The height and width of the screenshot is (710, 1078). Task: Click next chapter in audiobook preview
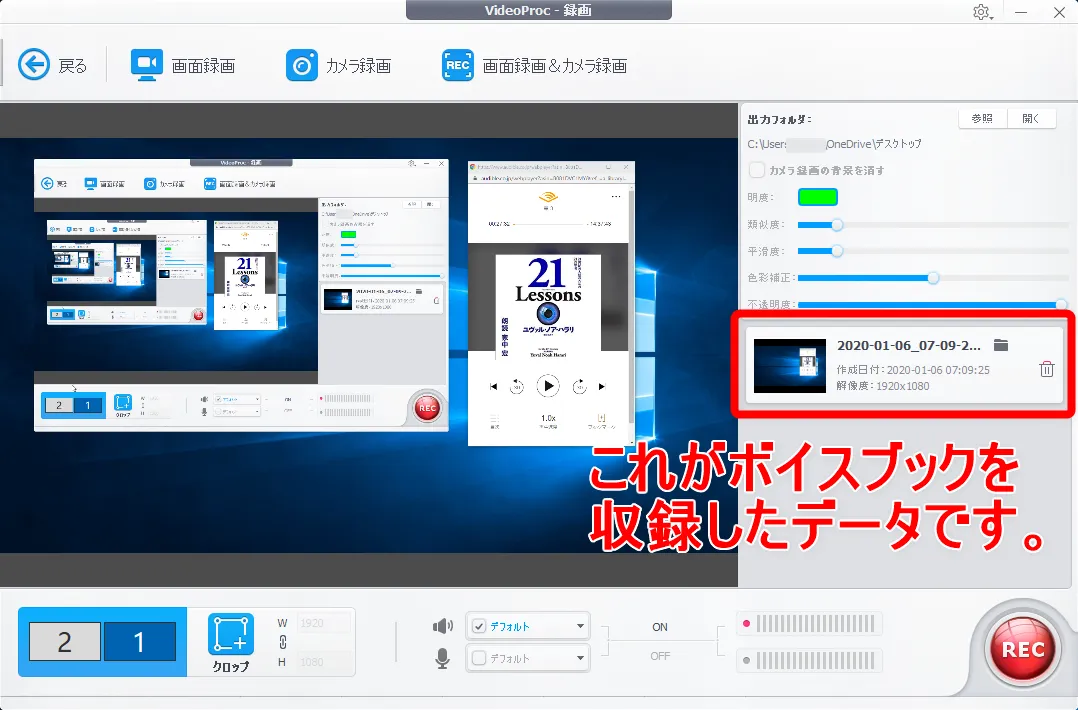pyautogui.click(x=602, y=386)
